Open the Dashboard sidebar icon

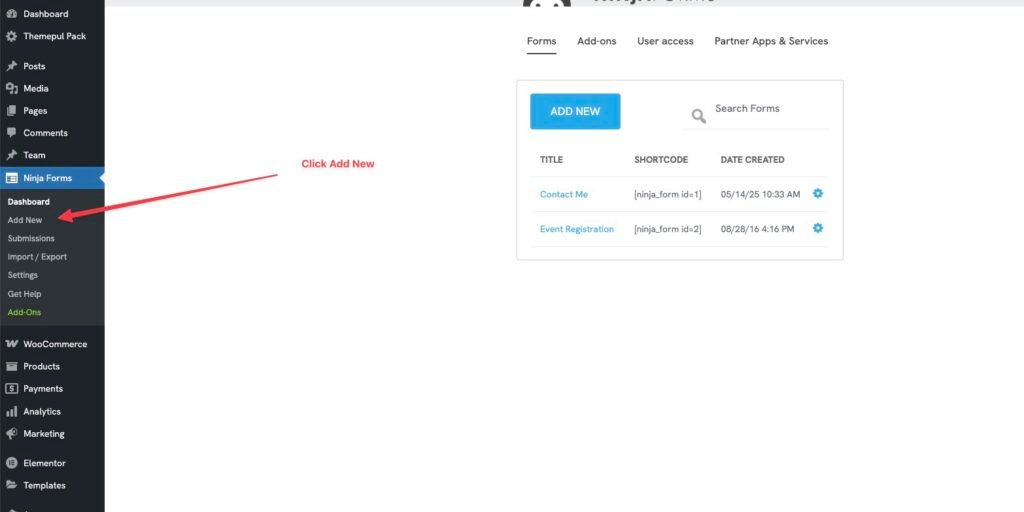click(x=11, y=14)
